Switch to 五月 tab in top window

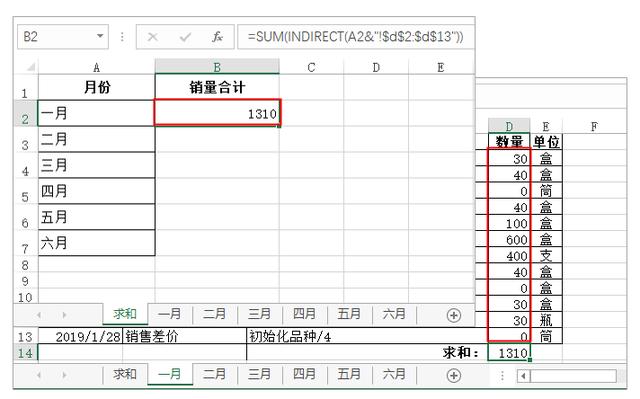[x=349, y=314]
